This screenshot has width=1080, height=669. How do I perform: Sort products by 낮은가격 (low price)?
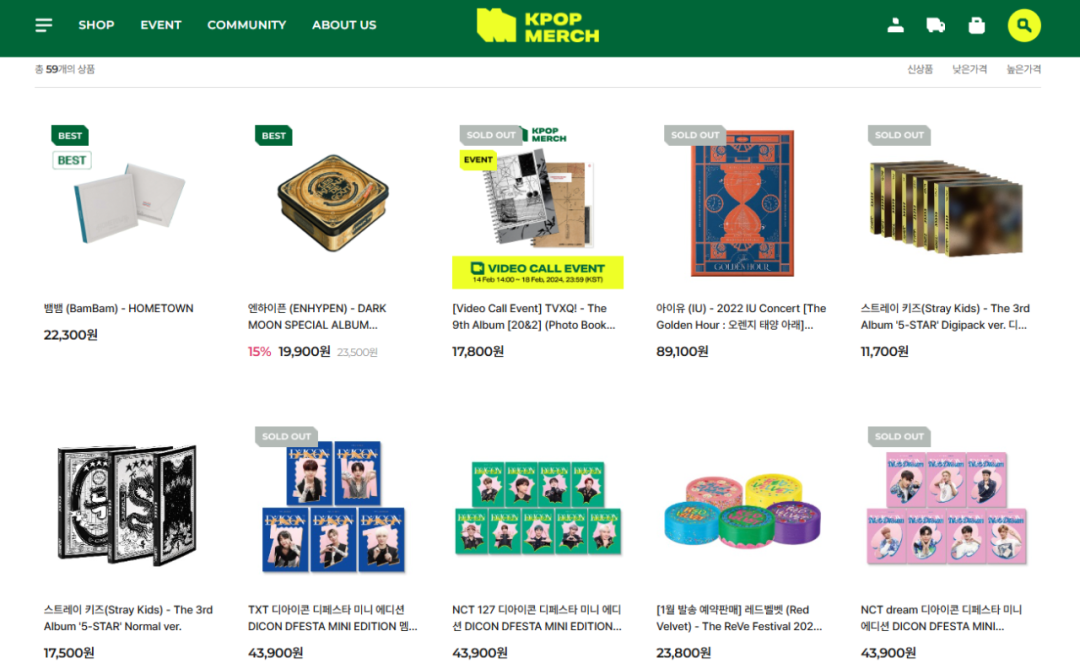coord(969,70)
